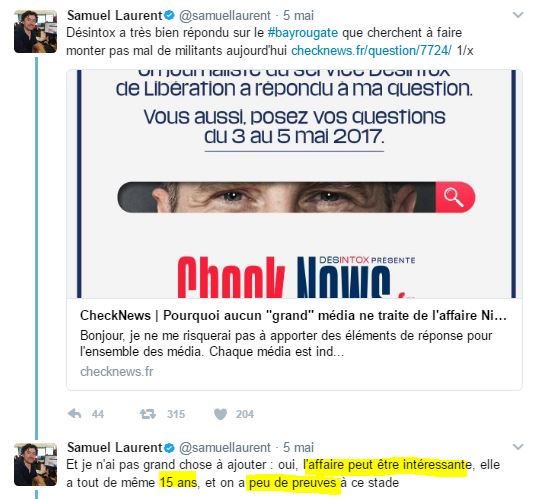Click the @samuellaurent handle on second tweet
Viewport: 534px width, 499px height.
coord(225,447)
